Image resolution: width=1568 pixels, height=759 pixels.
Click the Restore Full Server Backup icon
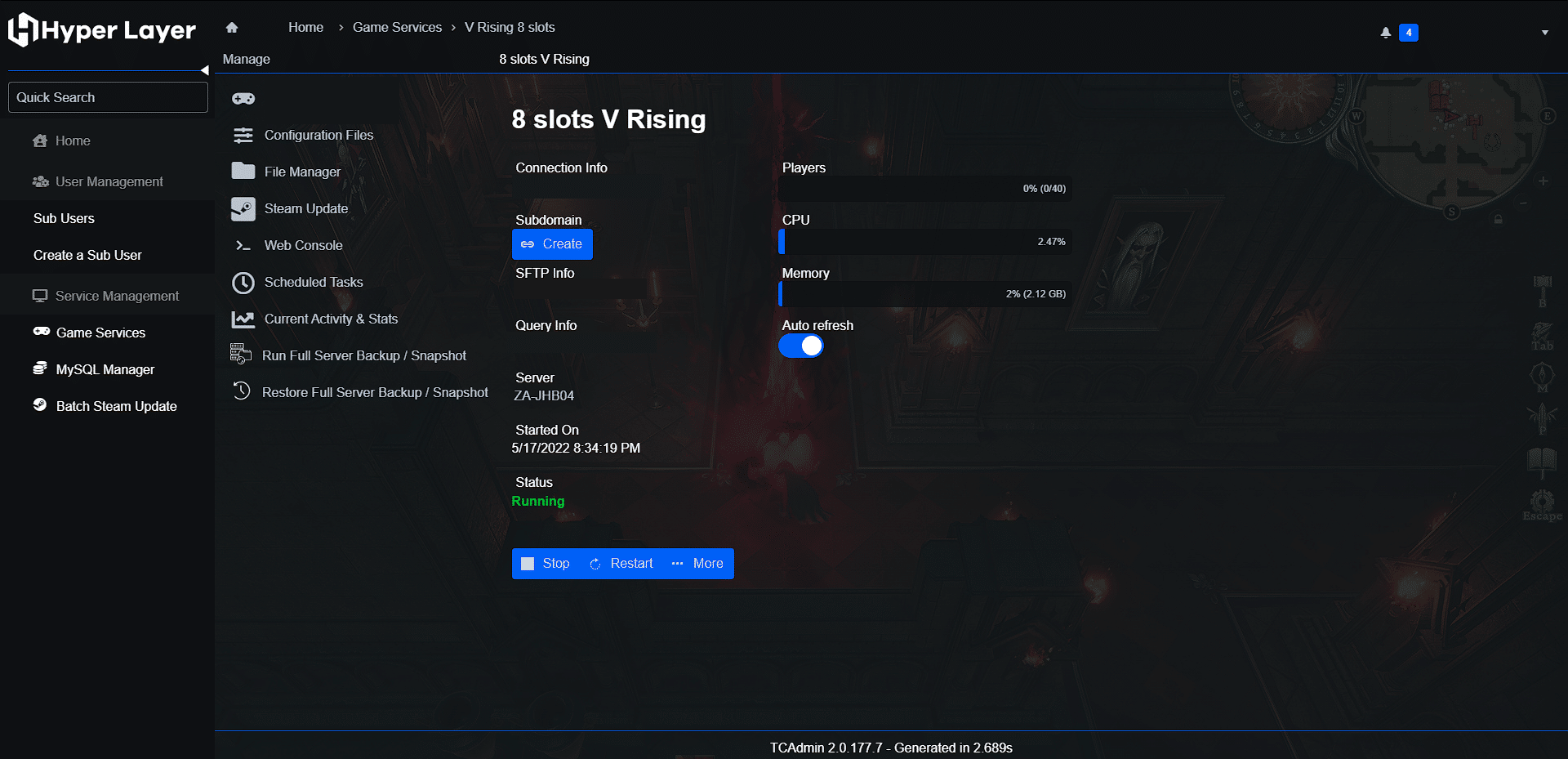(x=242, y=391)
